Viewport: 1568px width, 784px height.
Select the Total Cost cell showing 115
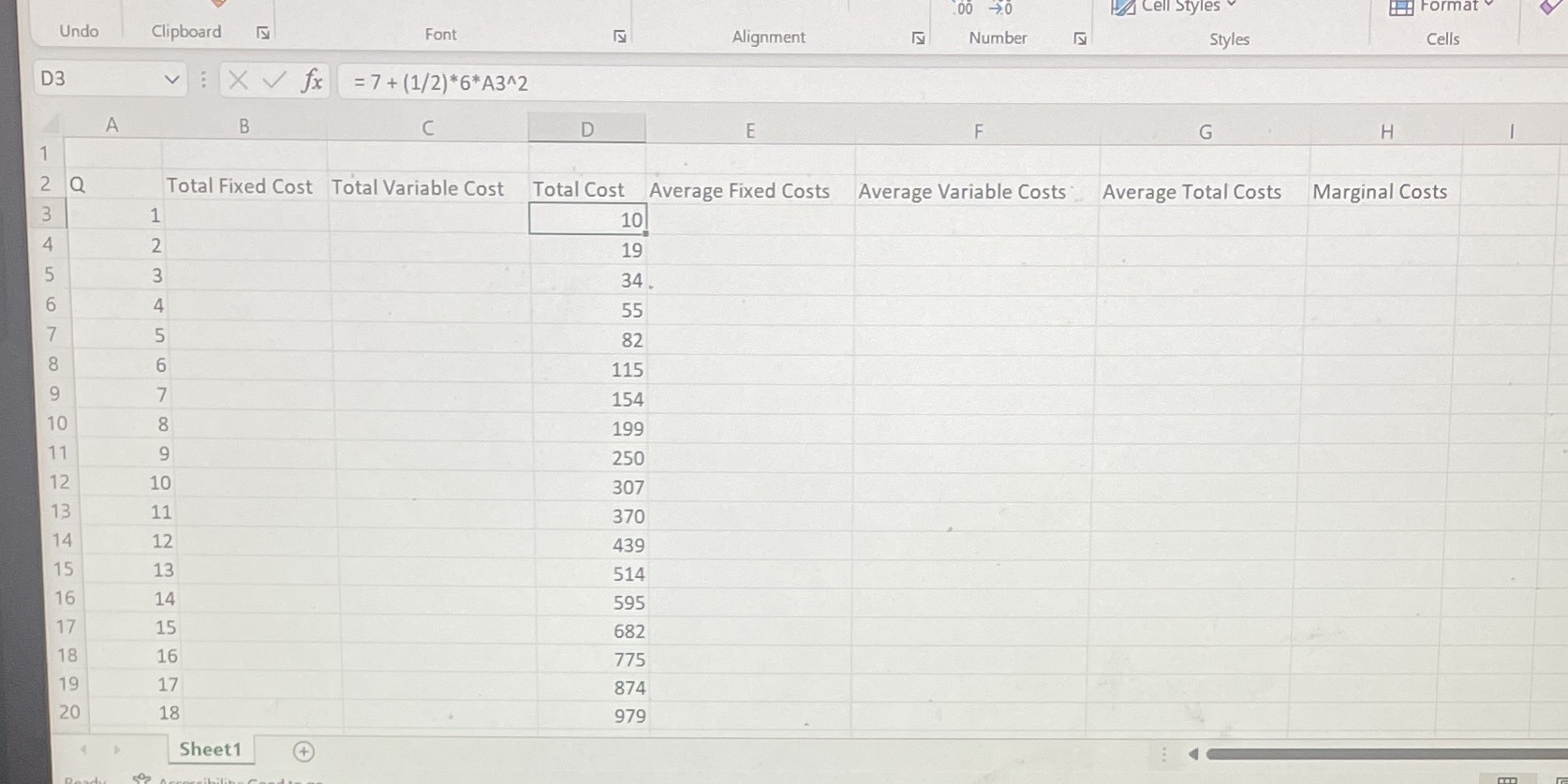pos(590,370)
